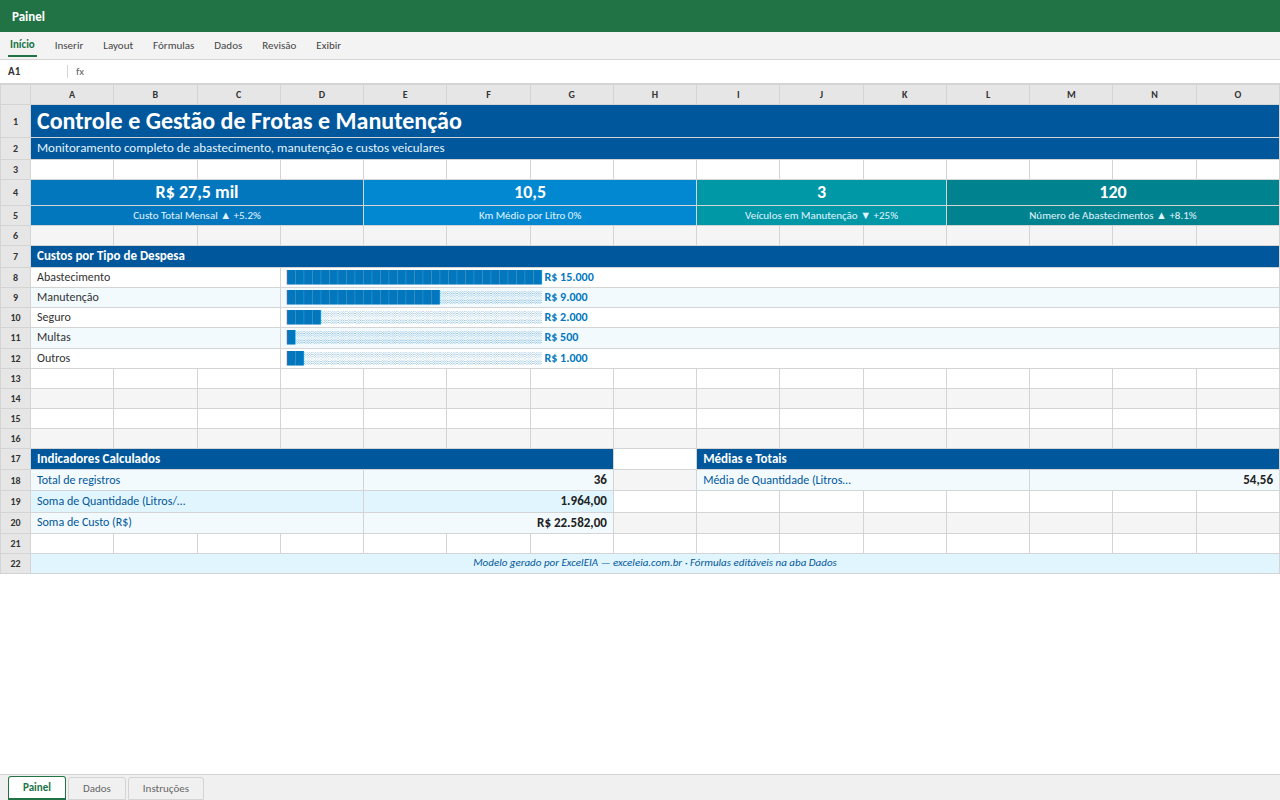The image size is (1280, 800).
Task: Click Número de Abastecimentos label
Action: 1113,216
